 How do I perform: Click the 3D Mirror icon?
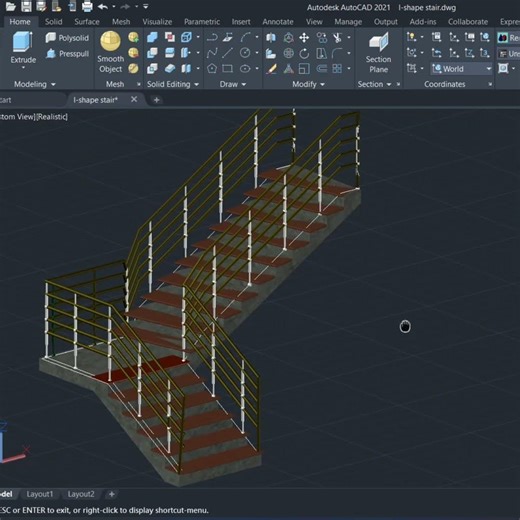(271, 37)
